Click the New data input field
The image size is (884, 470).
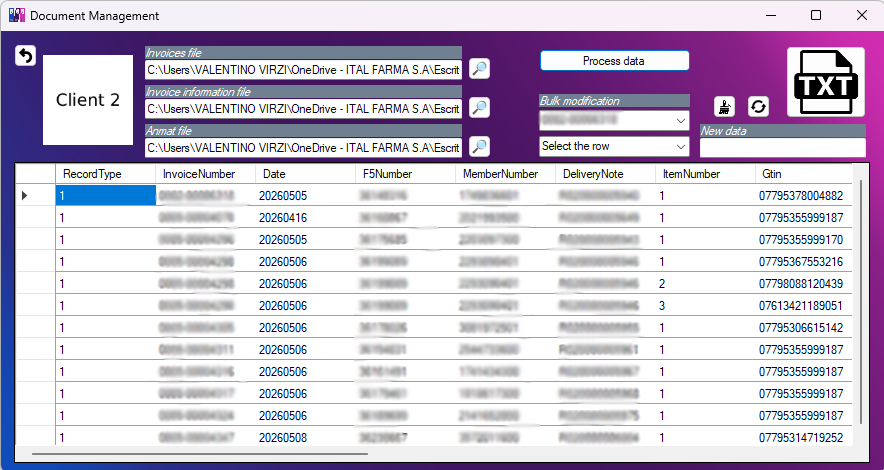point(783,148)
